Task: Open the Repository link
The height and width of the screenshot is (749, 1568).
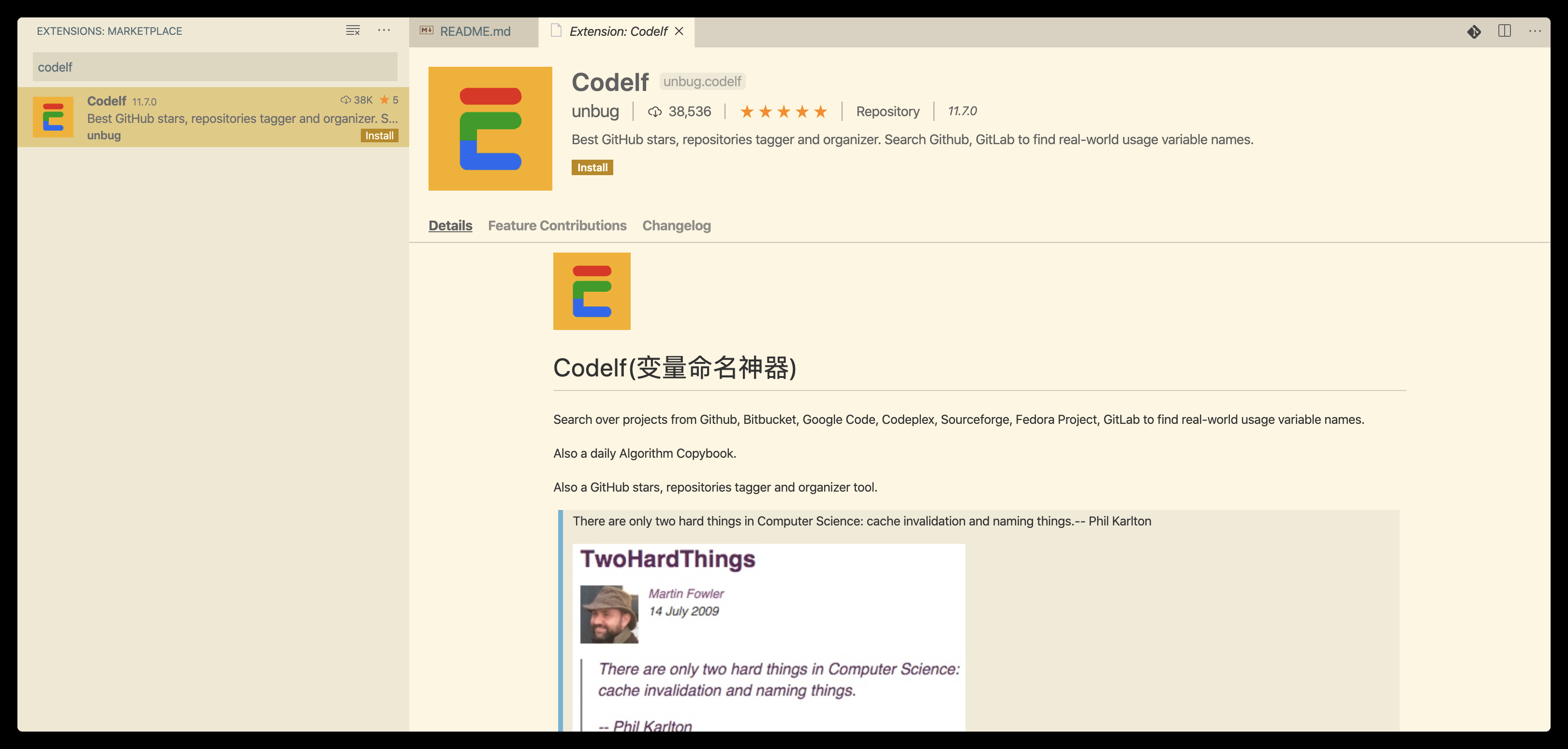Action: coord(888,111)
